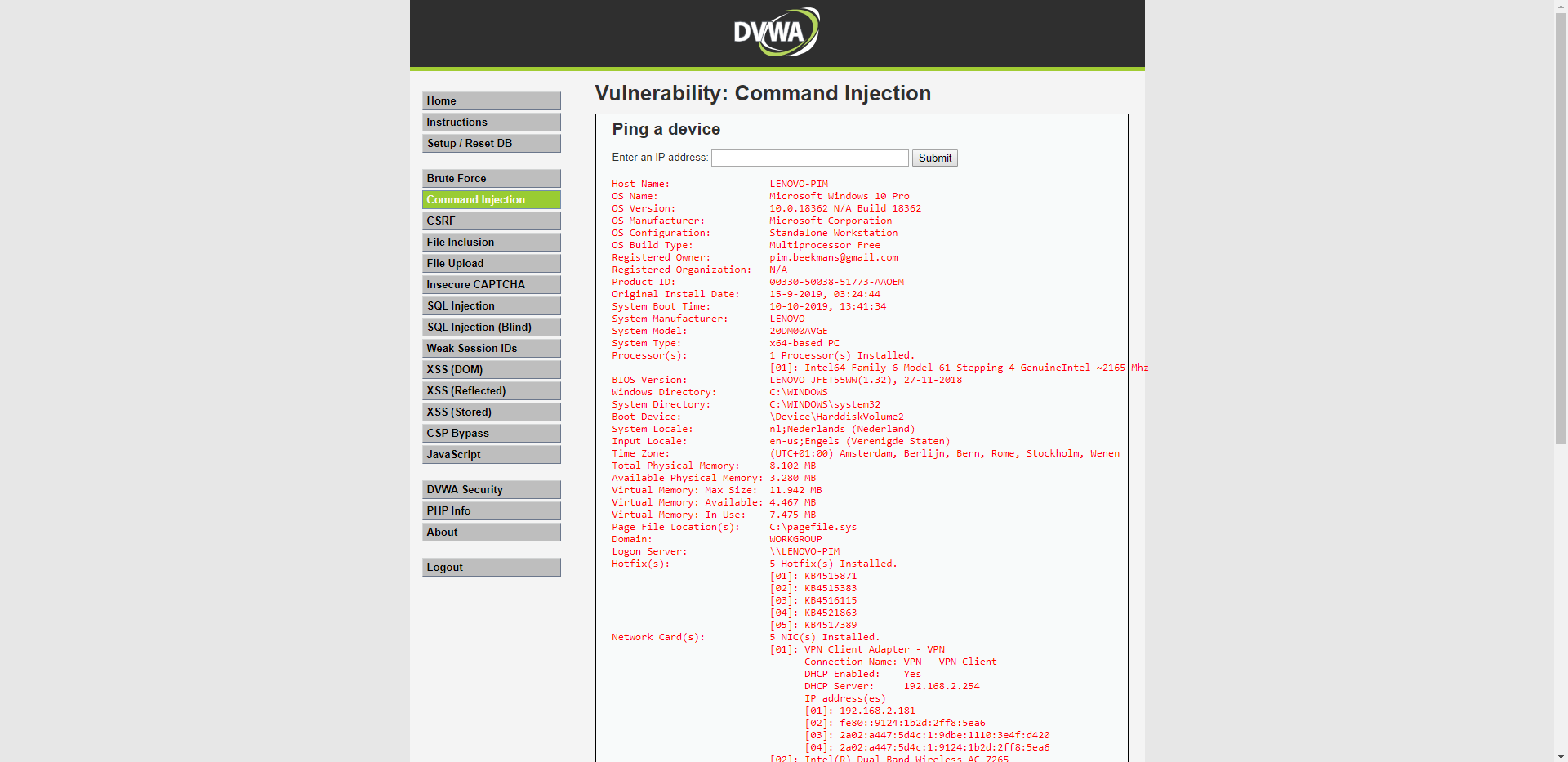Click Logout in the sidebar

click(491, 567)
